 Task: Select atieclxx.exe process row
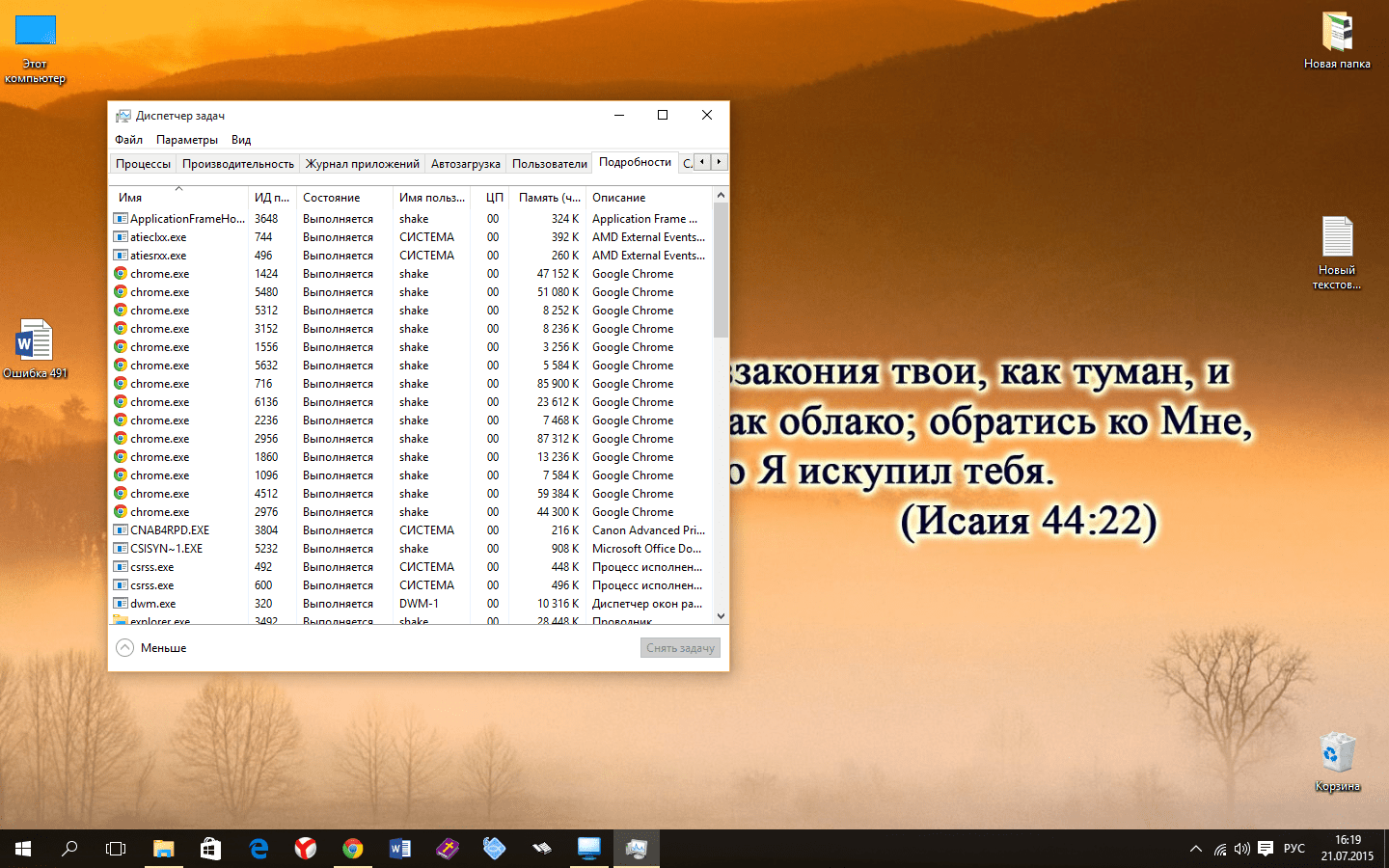tap(412, 237)
